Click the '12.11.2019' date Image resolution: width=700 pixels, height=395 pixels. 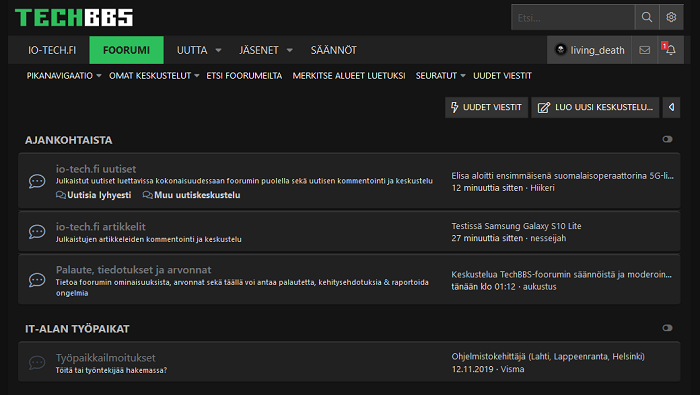[x=472, y=369]
